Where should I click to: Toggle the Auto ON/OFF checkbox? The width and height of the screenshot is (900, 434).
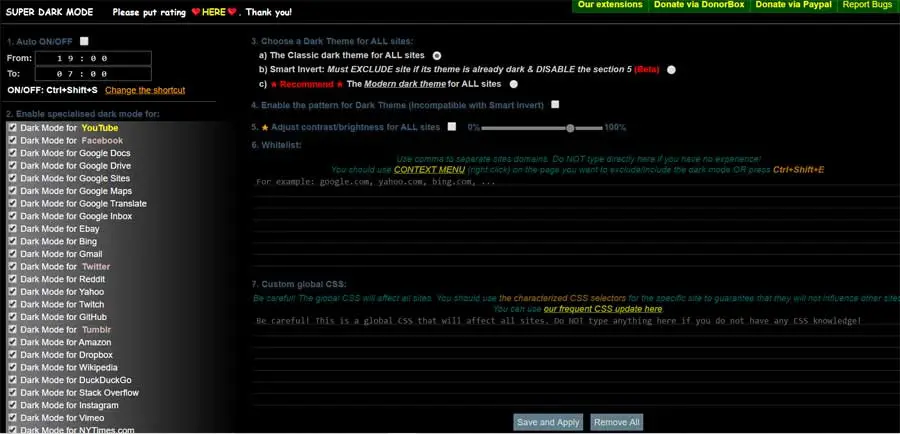[x=84, y=41]
